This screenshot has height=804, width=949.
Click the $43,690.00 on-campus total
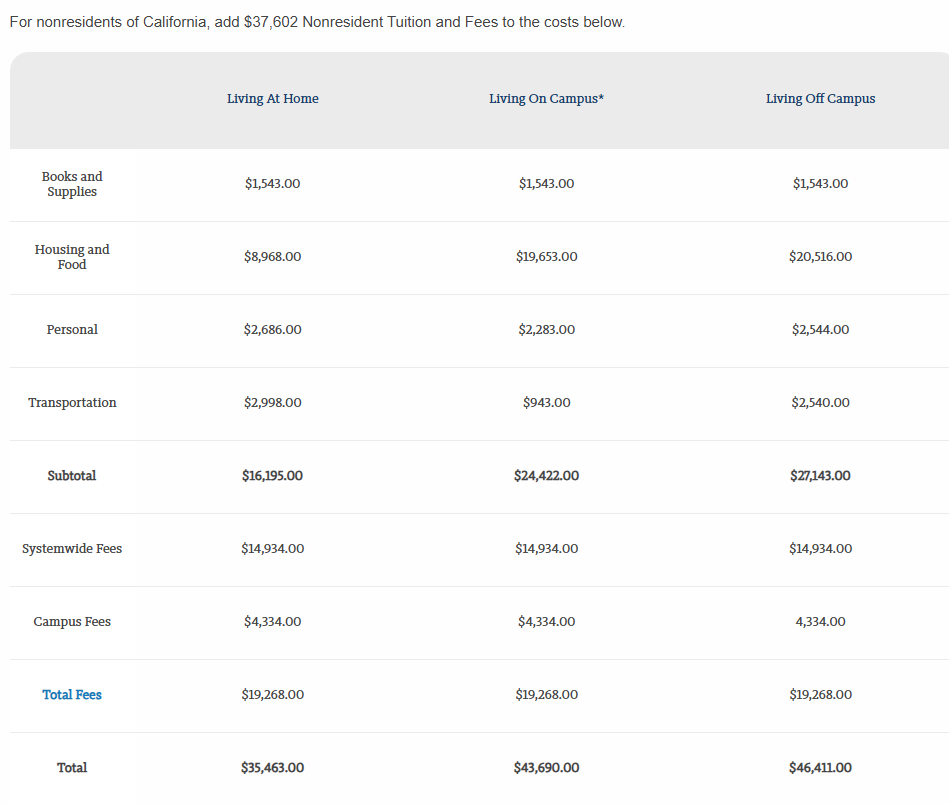coord(546,768)
